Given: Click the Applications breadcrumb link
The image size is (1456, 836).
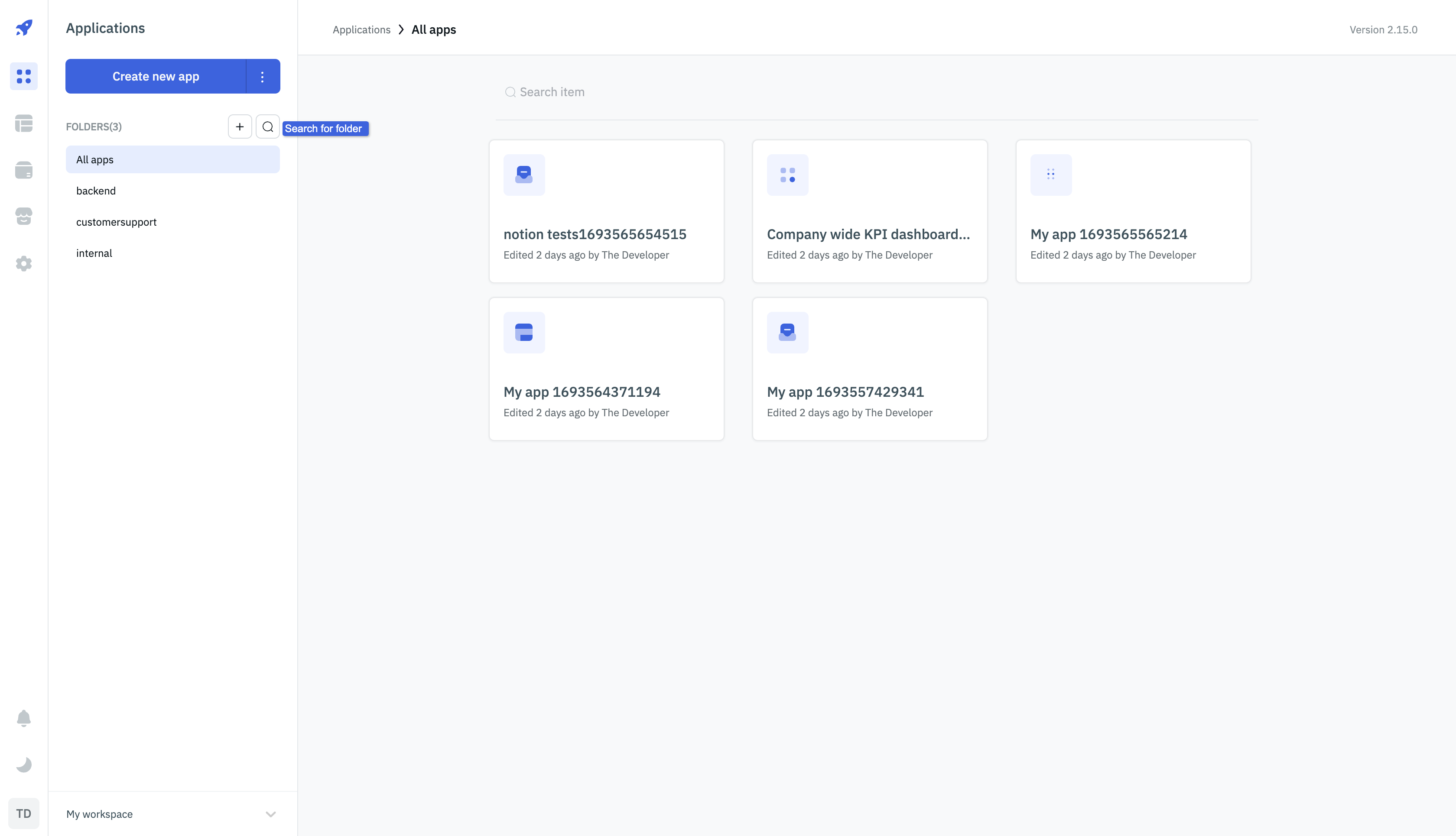Looking at the screenshot, I should 361,30.
